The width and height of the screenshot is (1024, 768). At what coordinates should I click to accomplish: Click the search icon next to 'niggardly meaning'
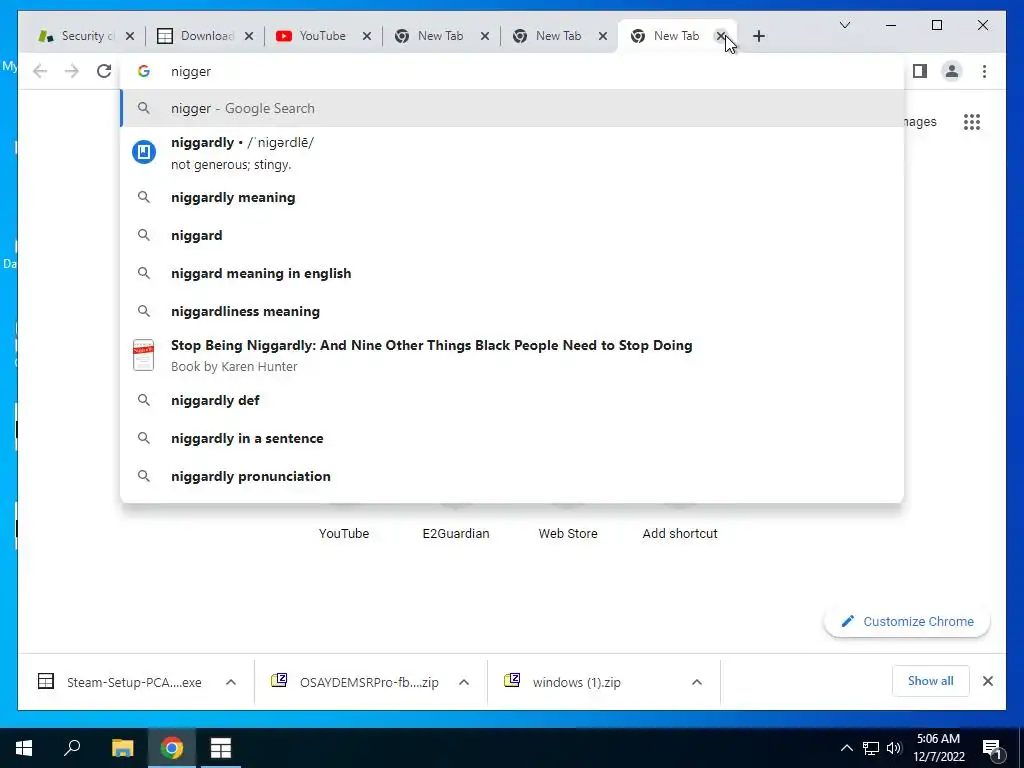tap(144, 197)
